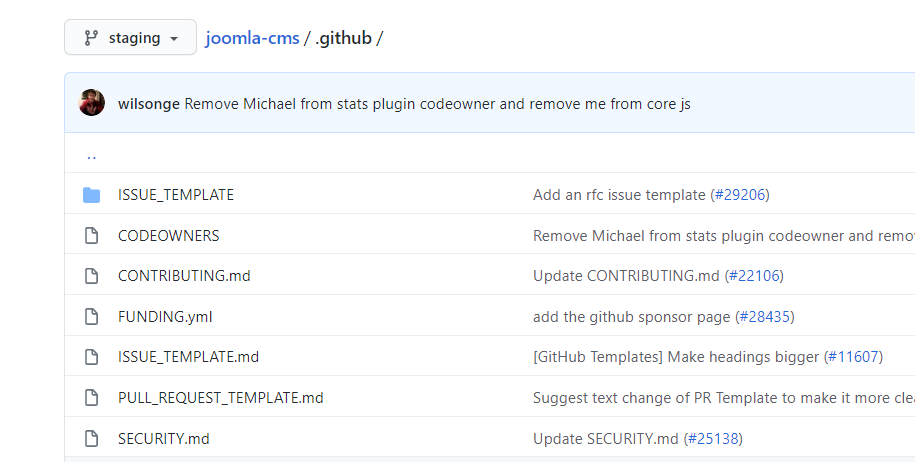Go to joomla-cms breadcrumb root
The width and height of the screenshot is (915, 462).
coord(252,38)
